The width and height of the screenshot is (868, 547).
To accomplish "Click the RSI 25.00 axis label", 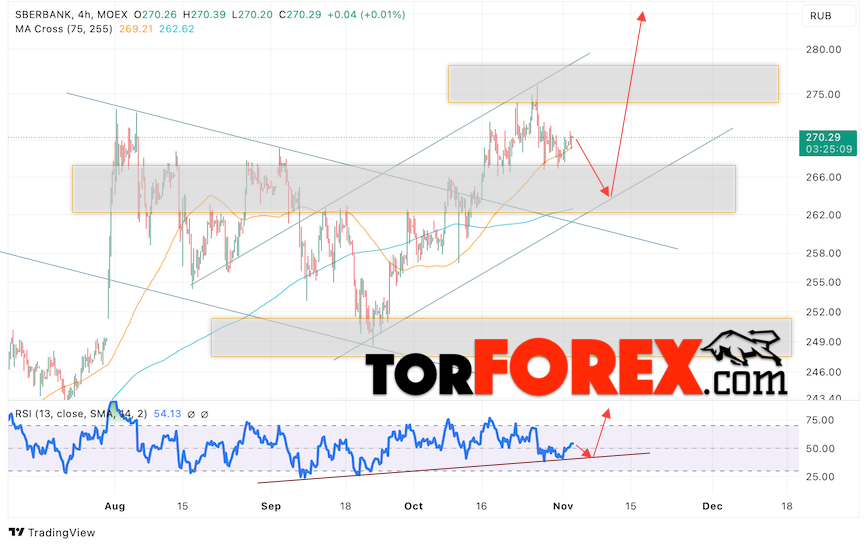I will (x=820, y=477).
